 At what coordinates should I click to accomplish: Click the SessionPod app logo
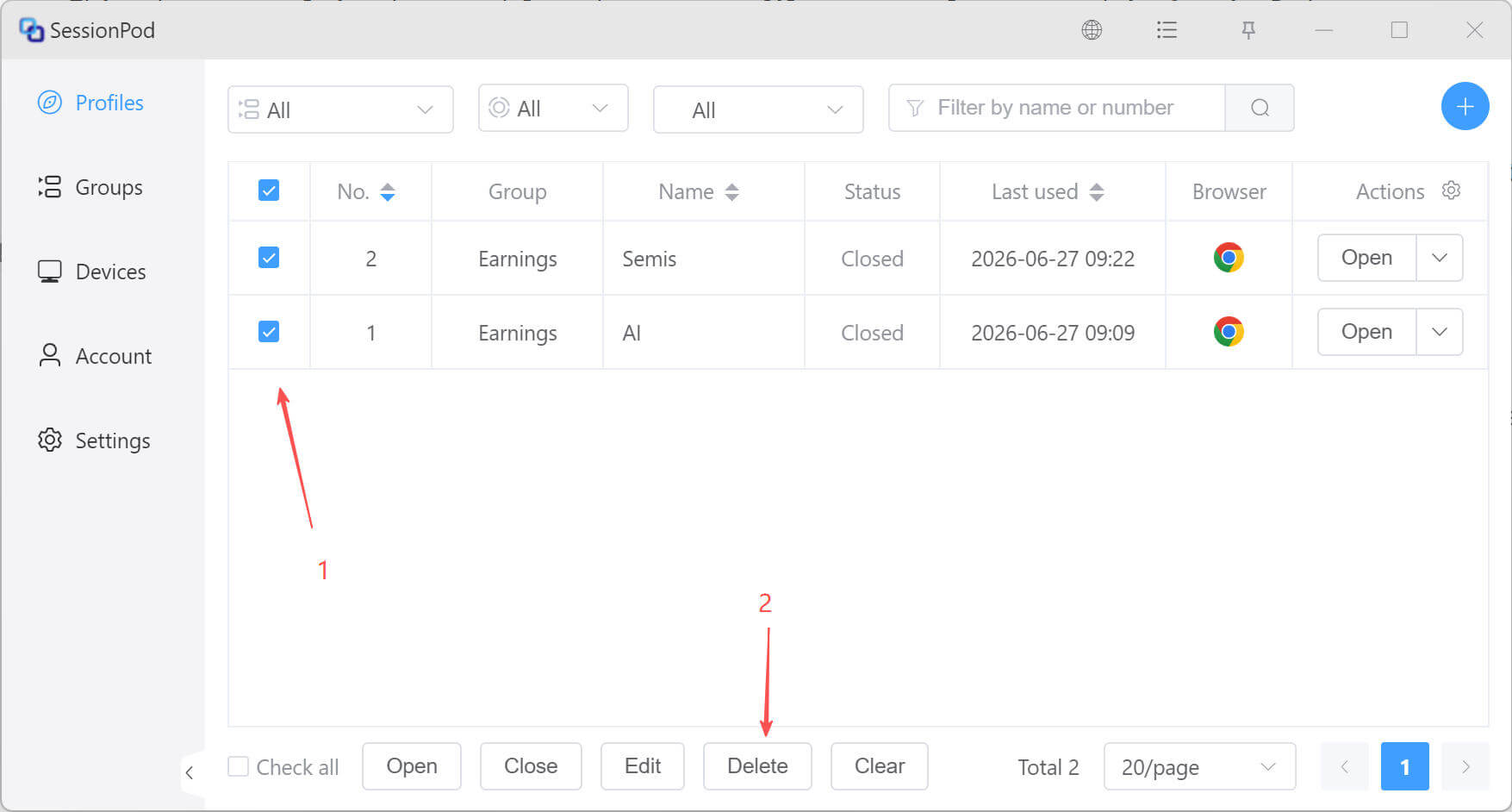point(31,30)
